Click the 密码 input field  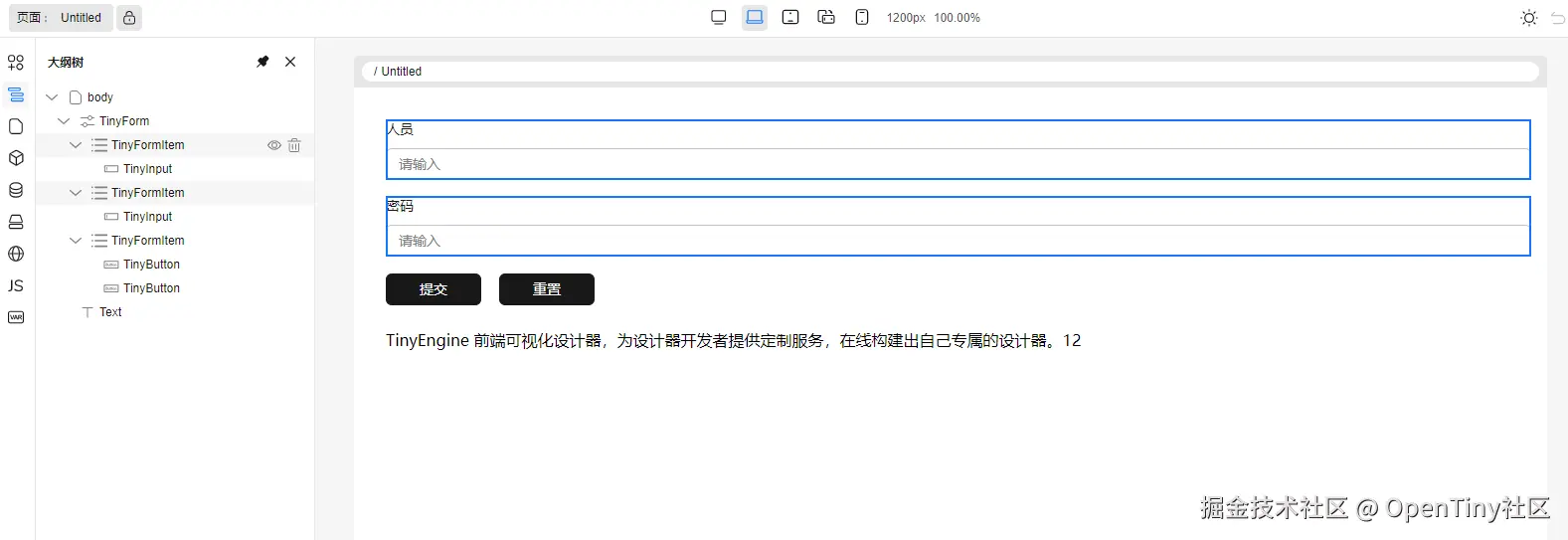point(958,241)
